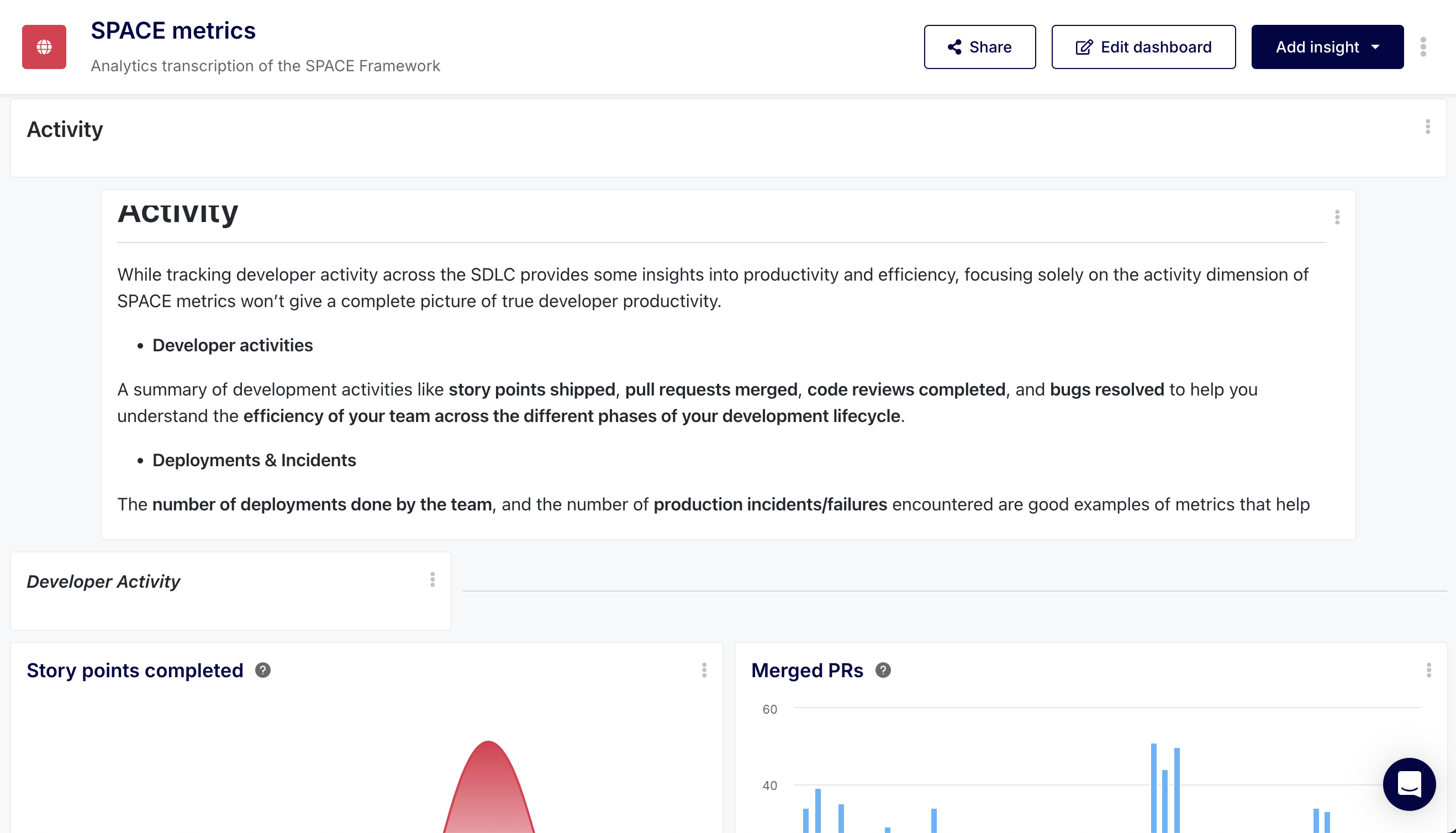Open the help icon beside Merged PRs
Screen dimensions: 1456x833
coord(882,669)
